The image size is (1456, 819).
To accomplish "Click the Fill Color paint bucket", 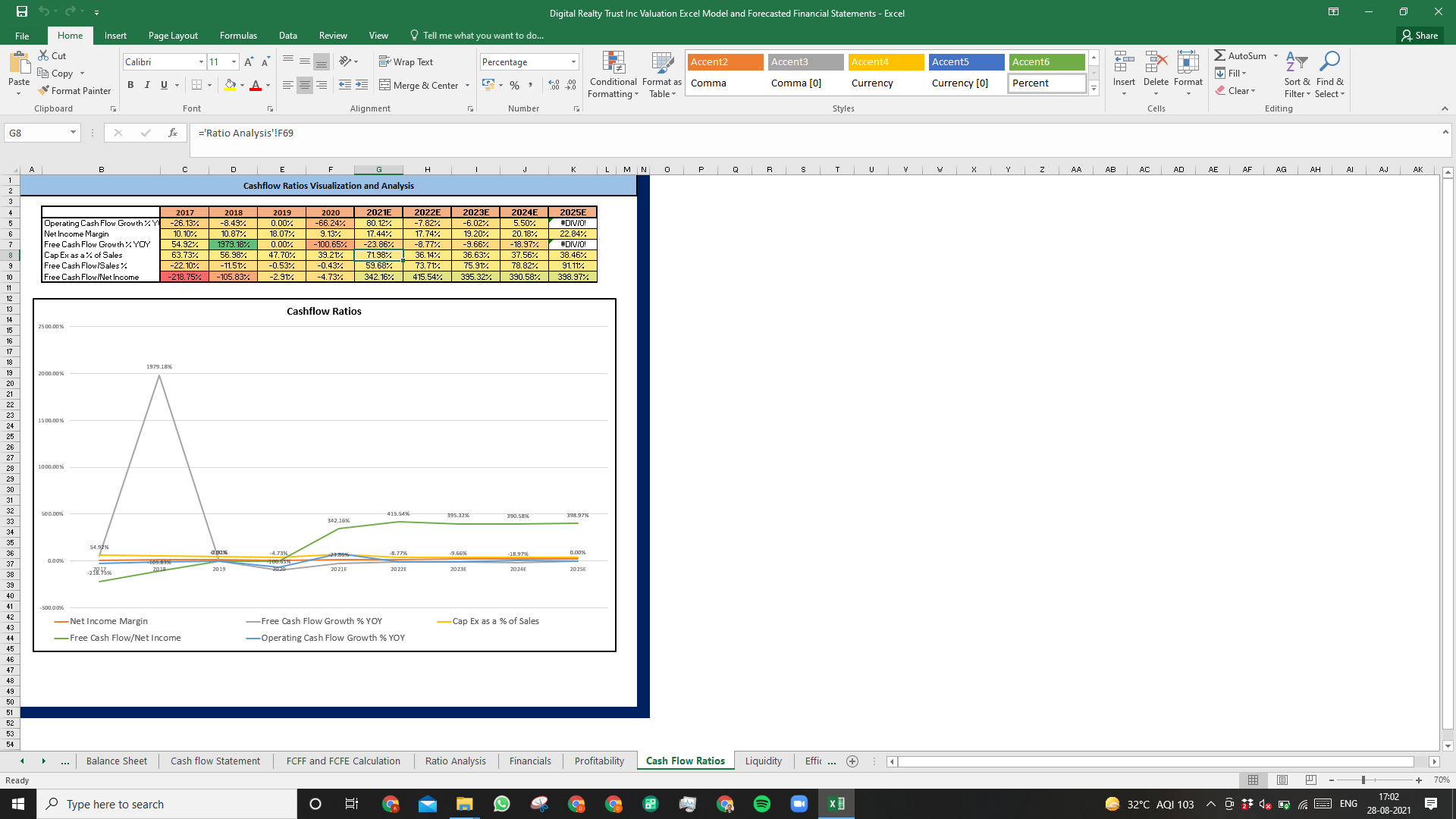I will [x=230, y=85].
